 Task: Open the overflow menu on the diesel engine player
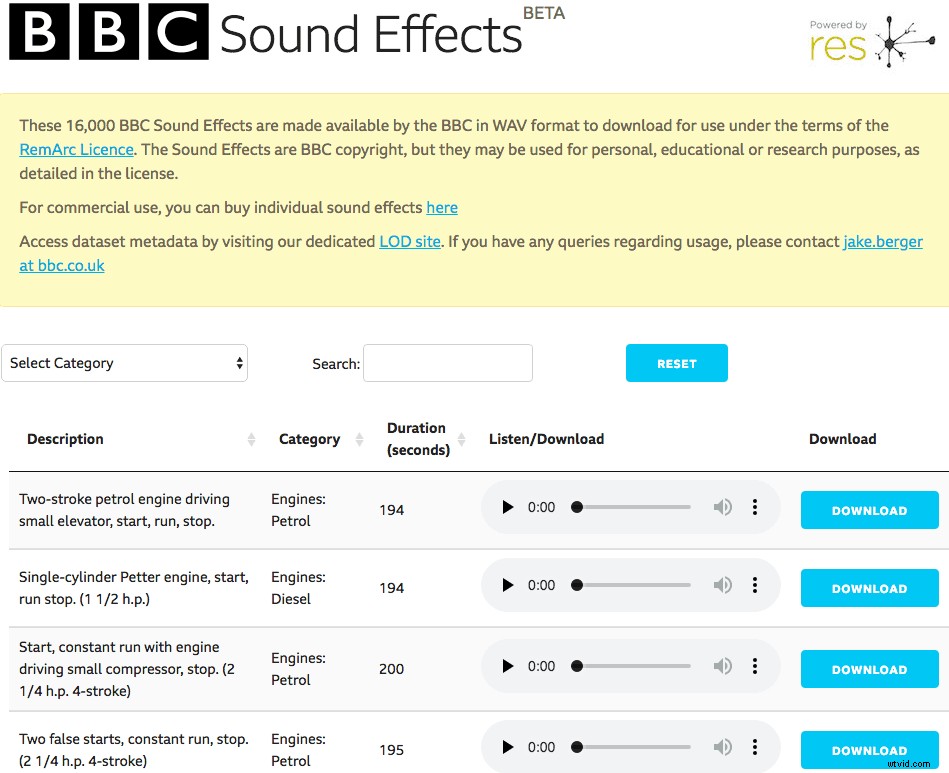click(755, 585)
